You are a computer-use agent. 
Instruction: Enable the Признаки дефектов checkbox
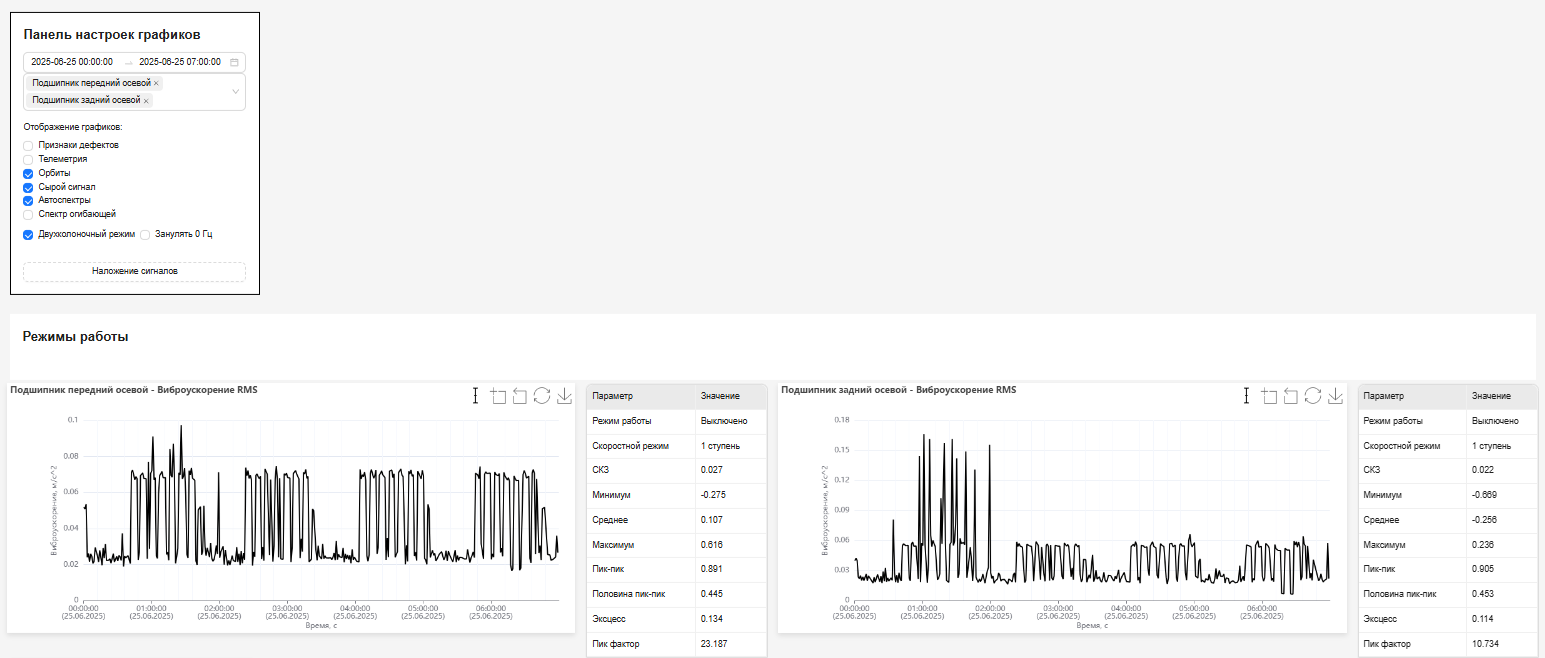[x=28, y=146]
